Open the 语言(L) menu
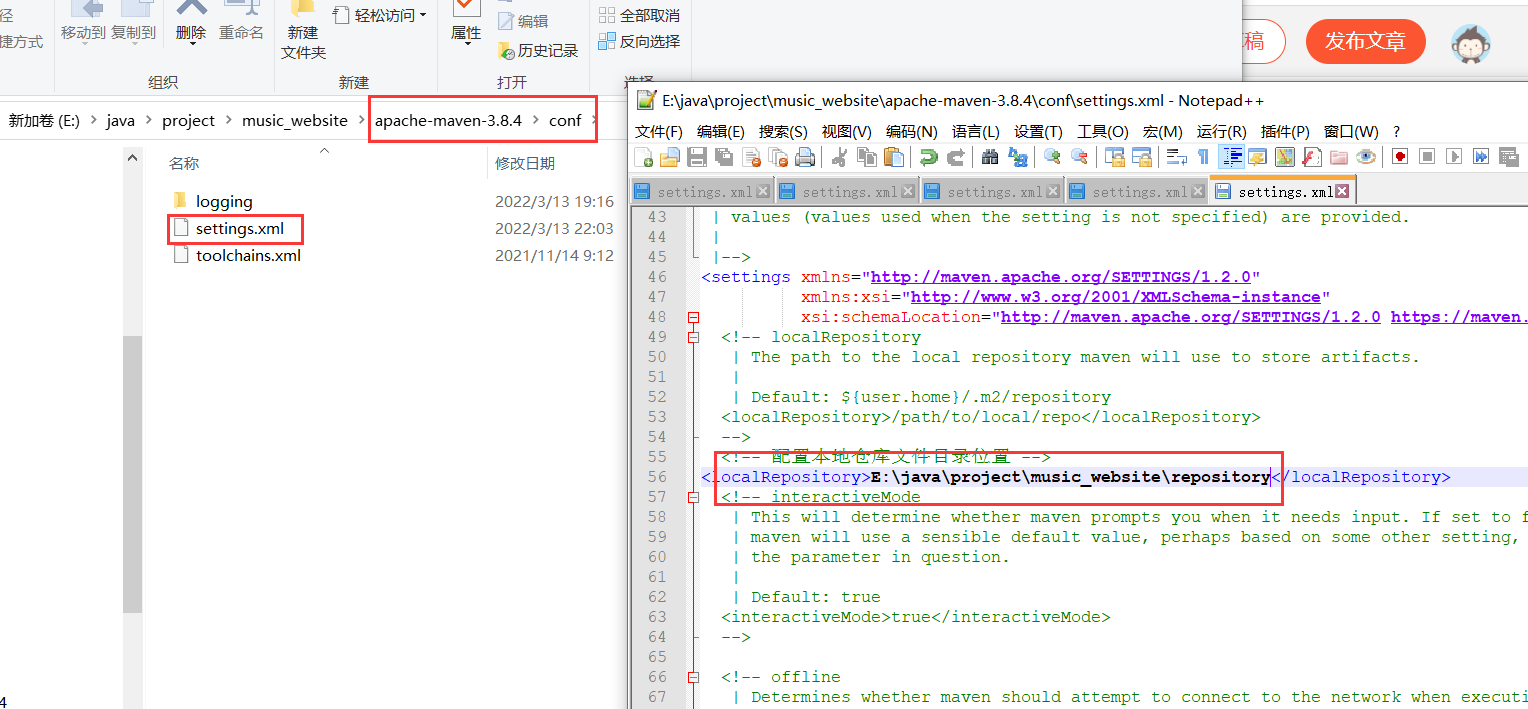 (975, 131)
